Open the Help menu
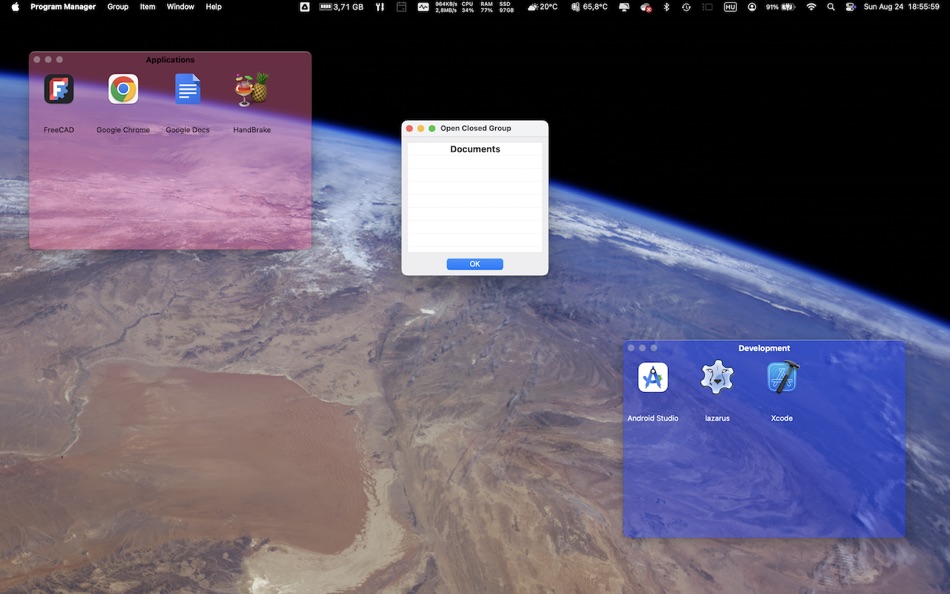The image size is (950, 594). (213, 7)
